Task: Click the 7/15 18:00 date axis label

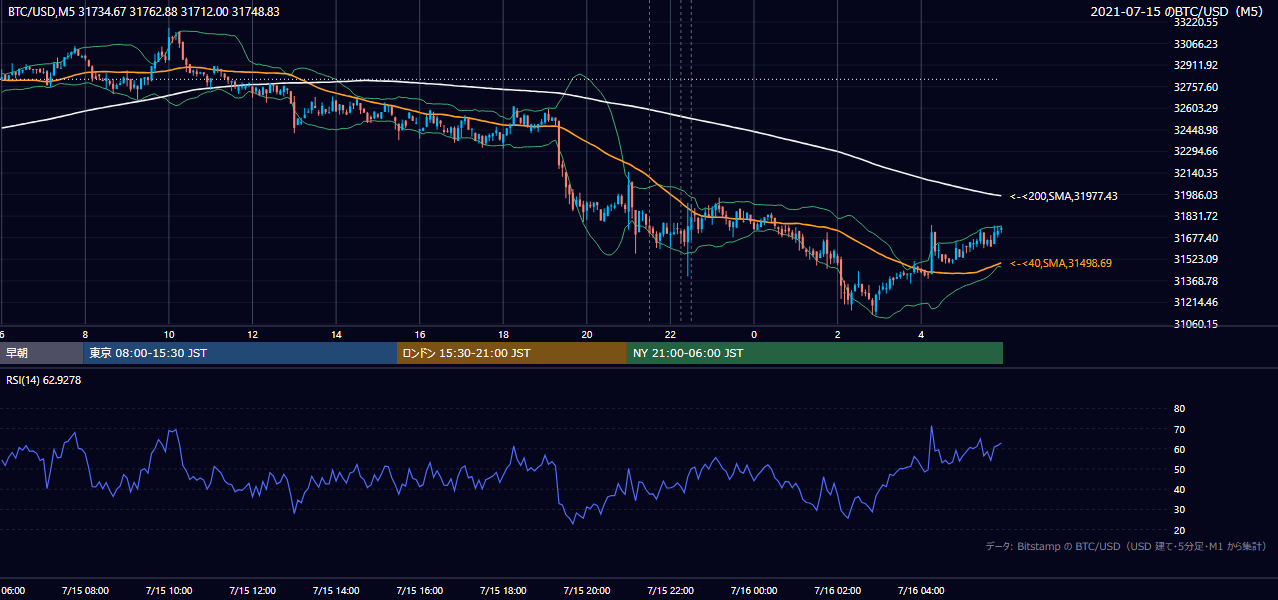Action: pyautogui.click(x=503, y=591)
